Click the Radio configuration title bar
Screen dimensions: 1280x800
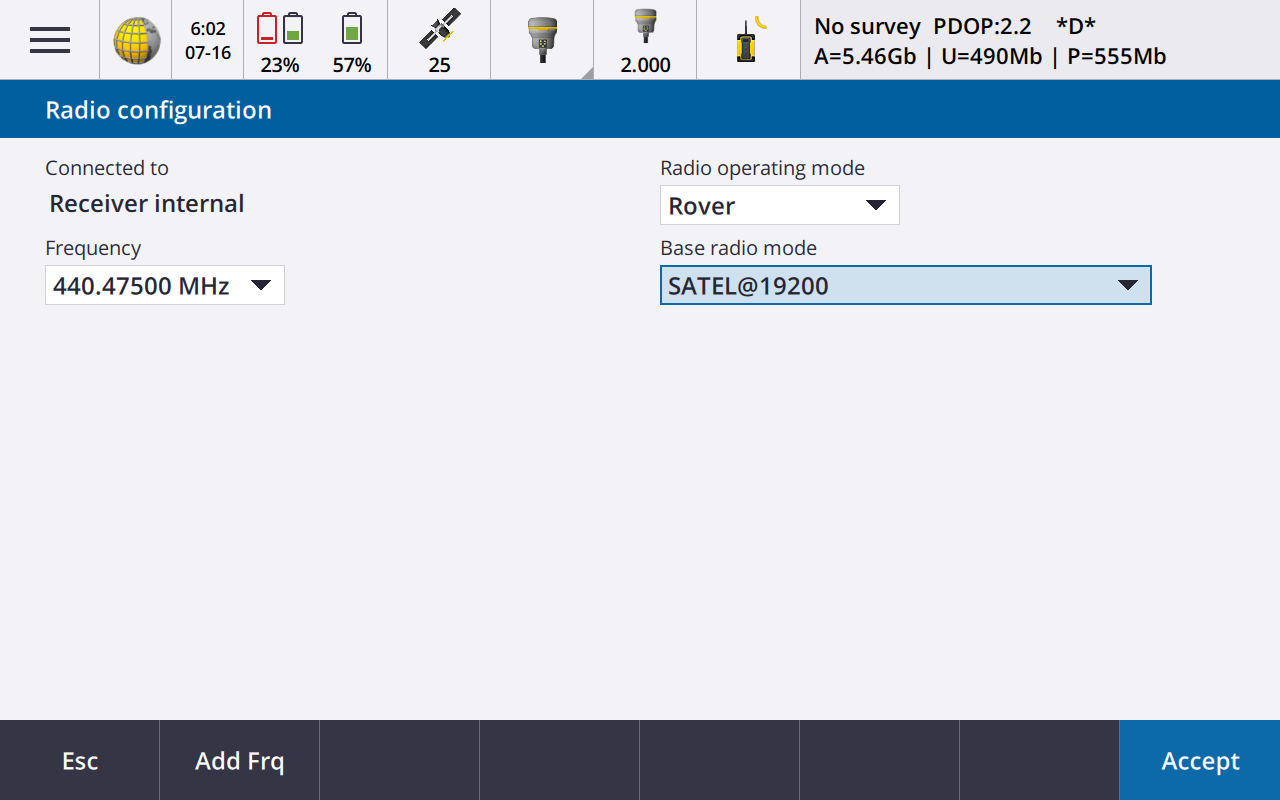157,109
